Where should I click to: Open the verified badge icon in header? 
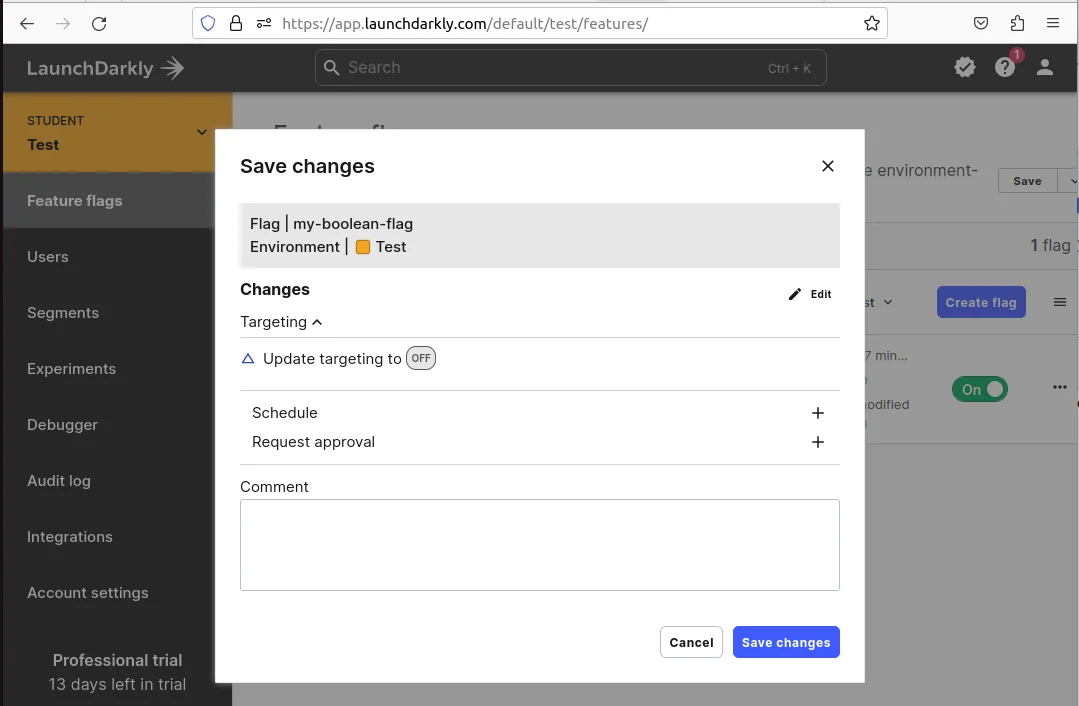[965, 67]
